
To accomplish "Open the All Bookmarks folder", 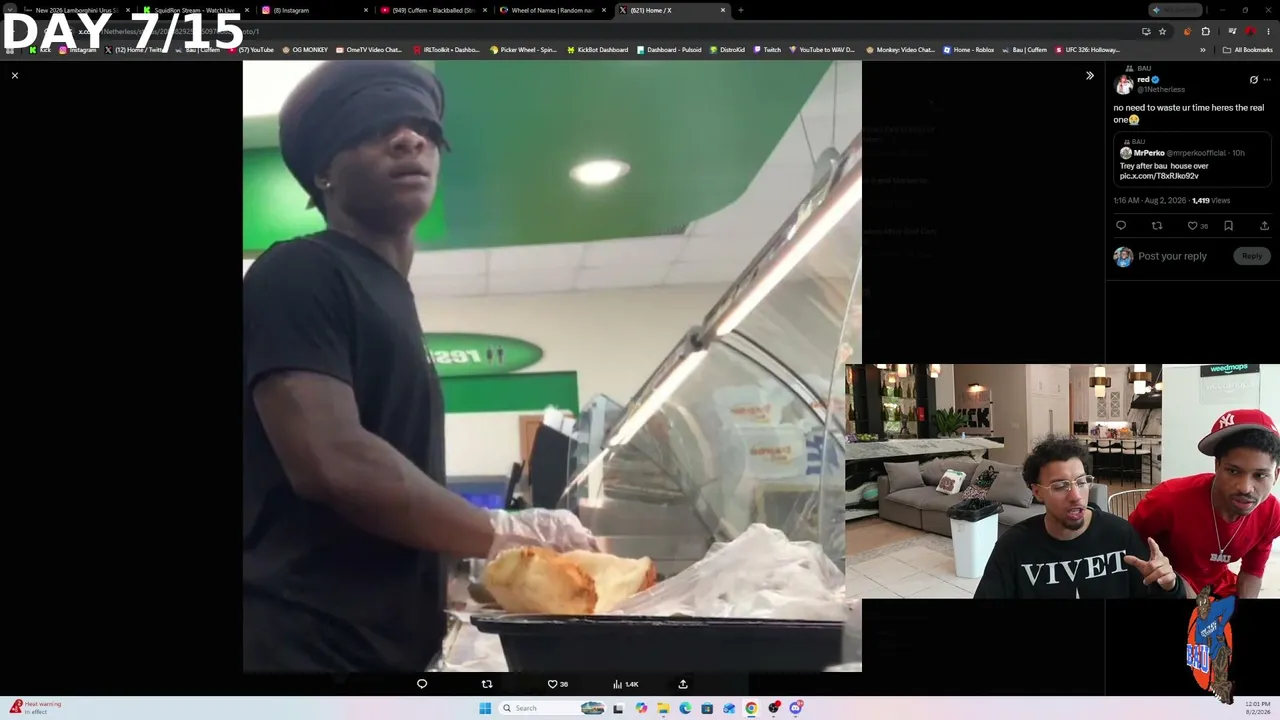I will pos(1247,50).
